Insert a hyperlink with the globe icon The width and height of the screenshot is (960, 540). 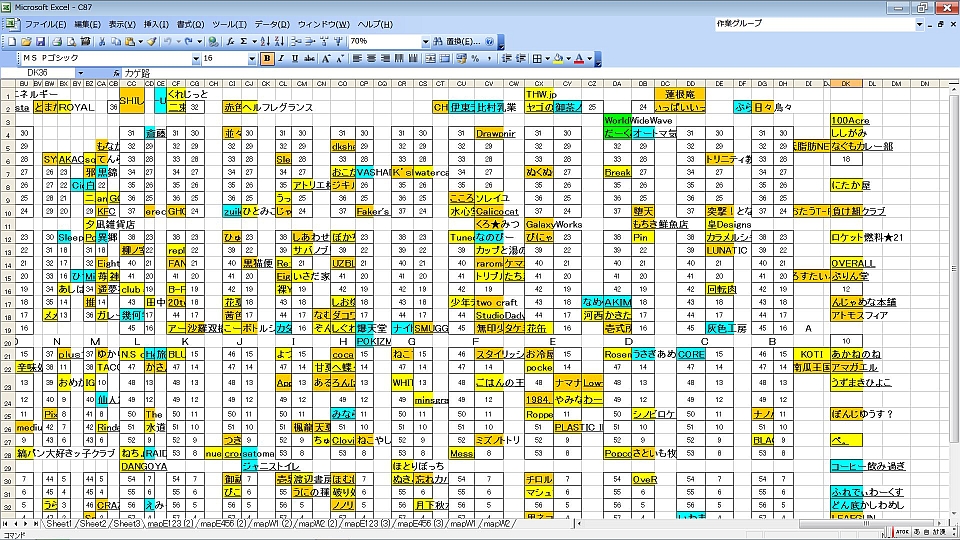pyautogui.click(x=213, y=42)
